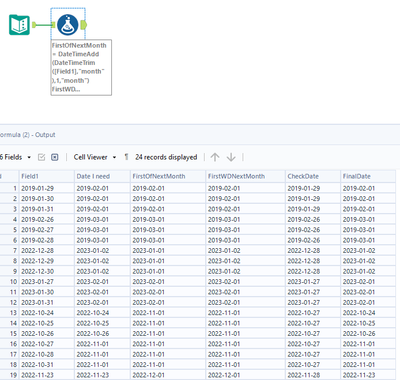Select the Date I need column header

click(x=102, y=176)
